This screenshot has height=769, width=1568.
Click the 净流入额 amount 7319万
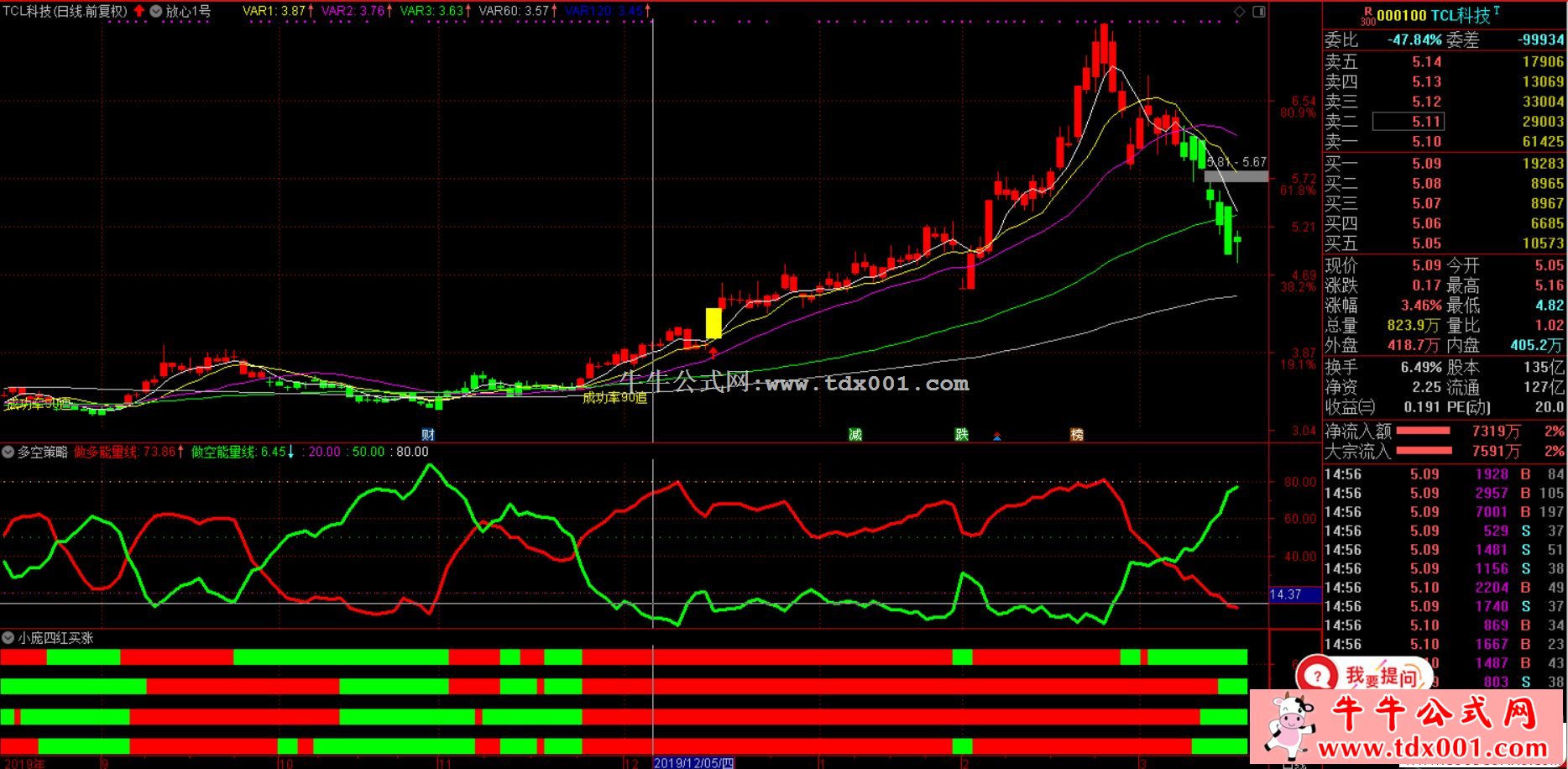coord(1496,431)
